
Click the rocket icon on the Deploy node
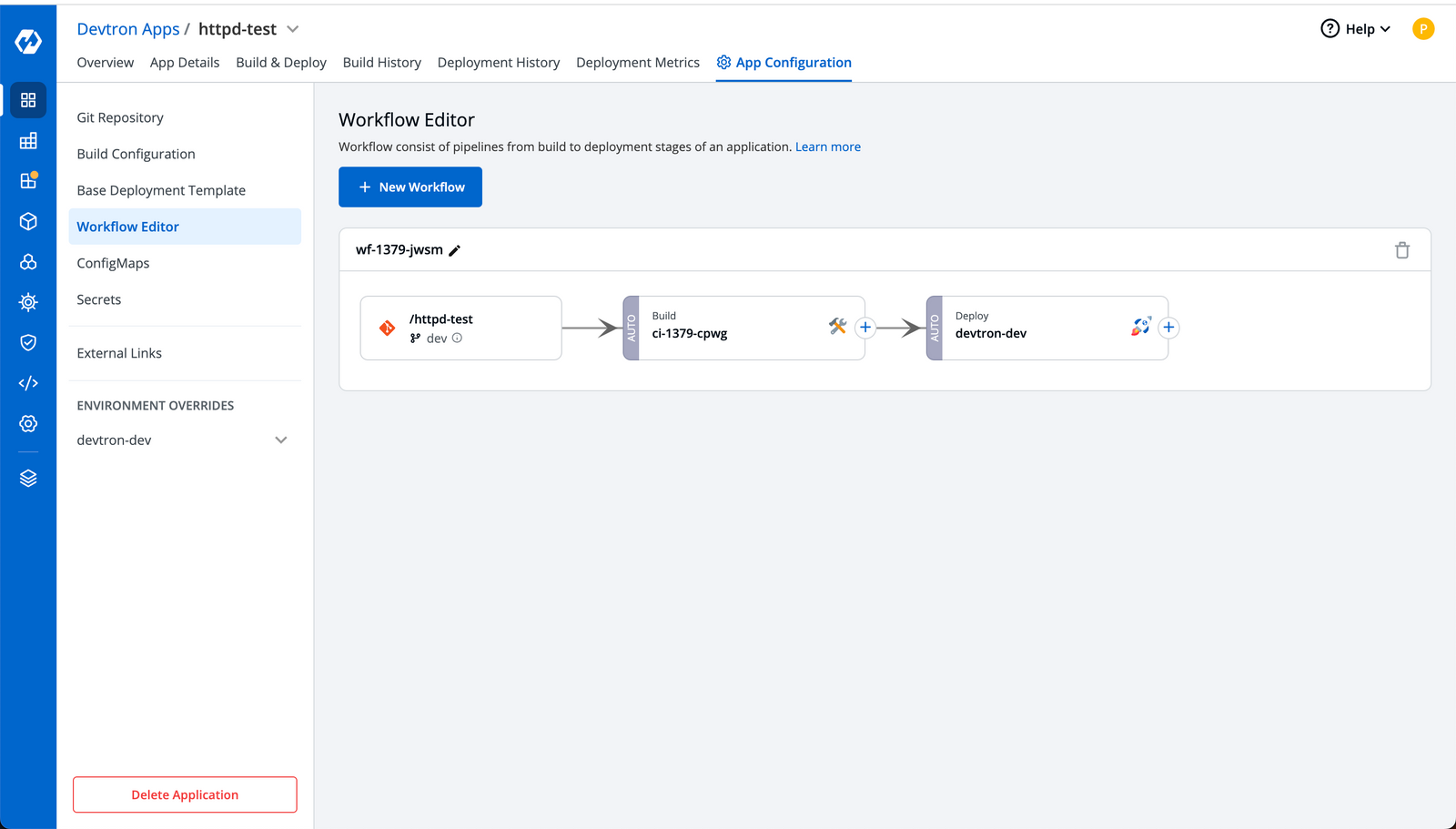[x=1140, y=326]
